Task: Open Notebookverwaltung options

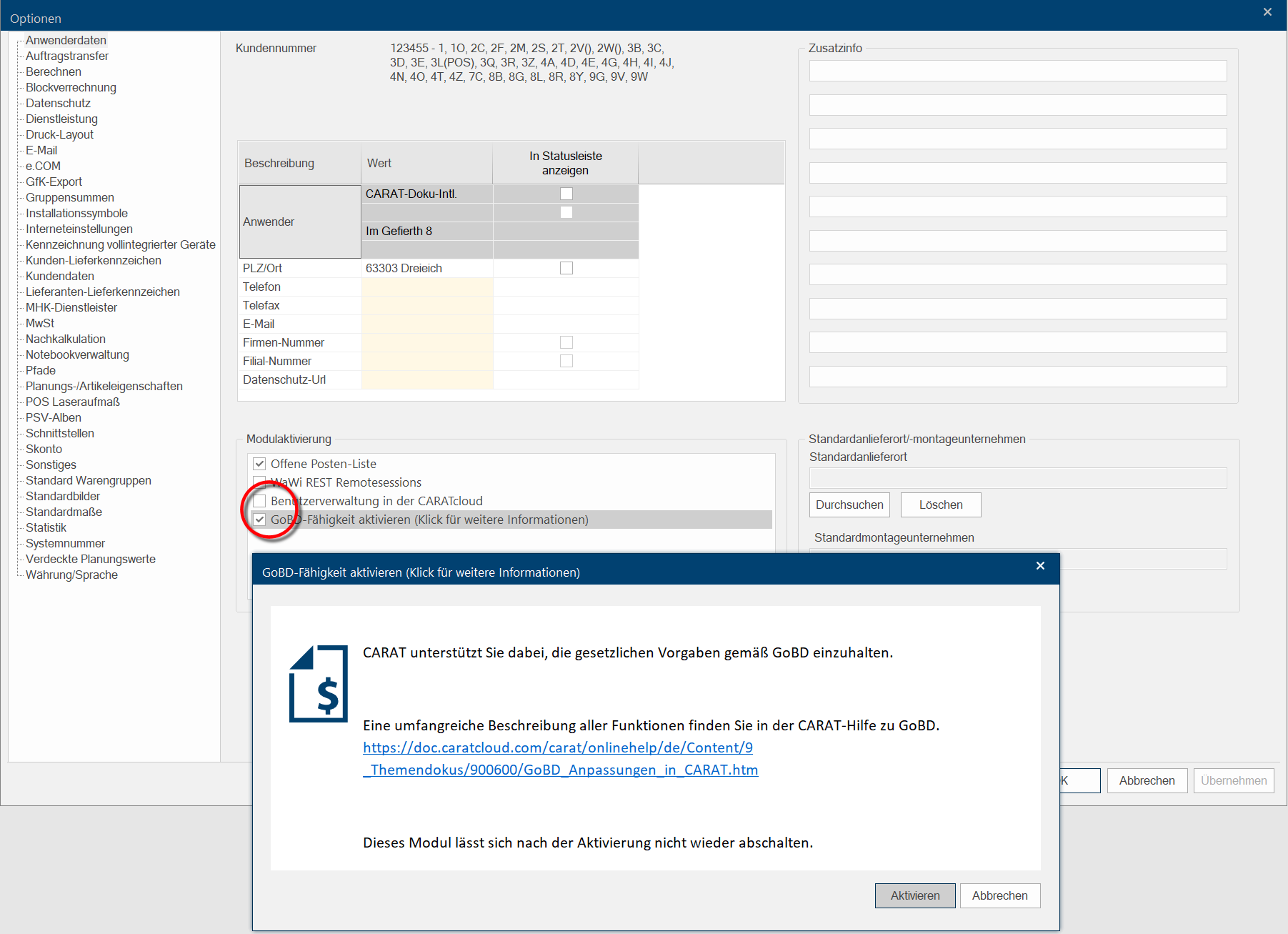Action: [77, 354]
